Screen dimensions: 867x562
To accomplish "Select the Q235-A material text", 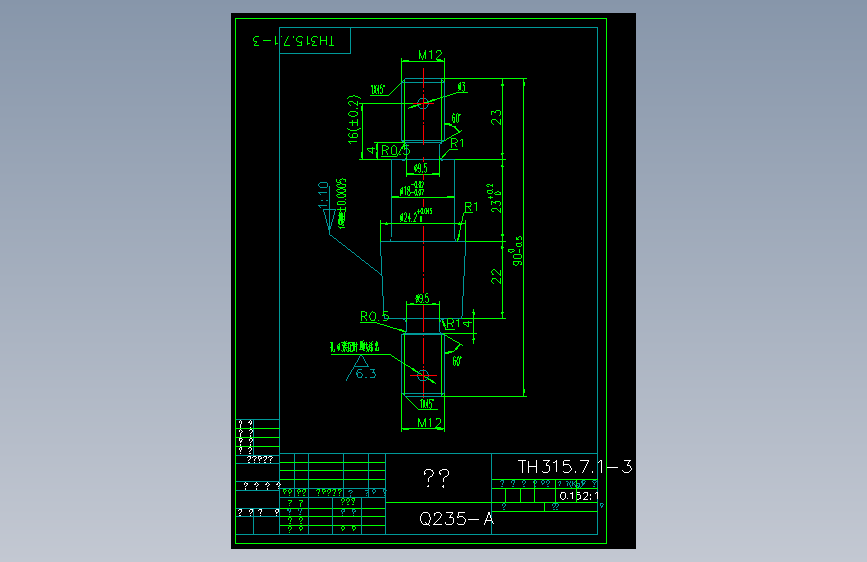I will click(x=456, y=519).
